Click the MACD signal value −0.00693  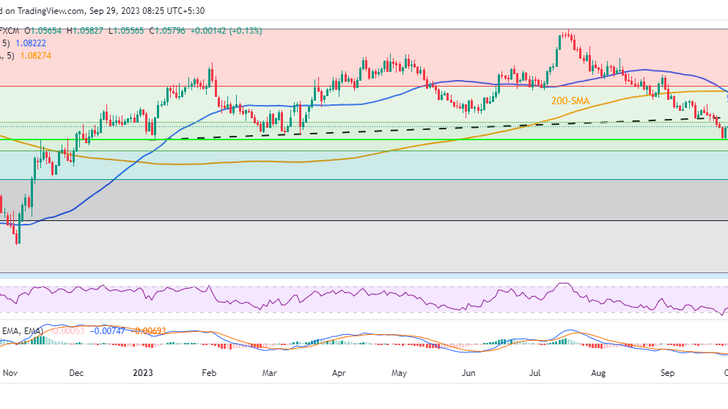[148, 331]
